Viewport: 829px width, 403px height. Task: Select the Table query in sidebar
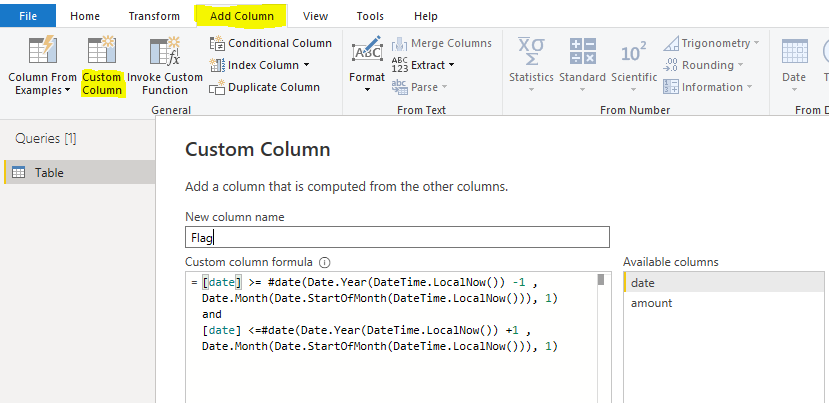[x=49, y=173]
